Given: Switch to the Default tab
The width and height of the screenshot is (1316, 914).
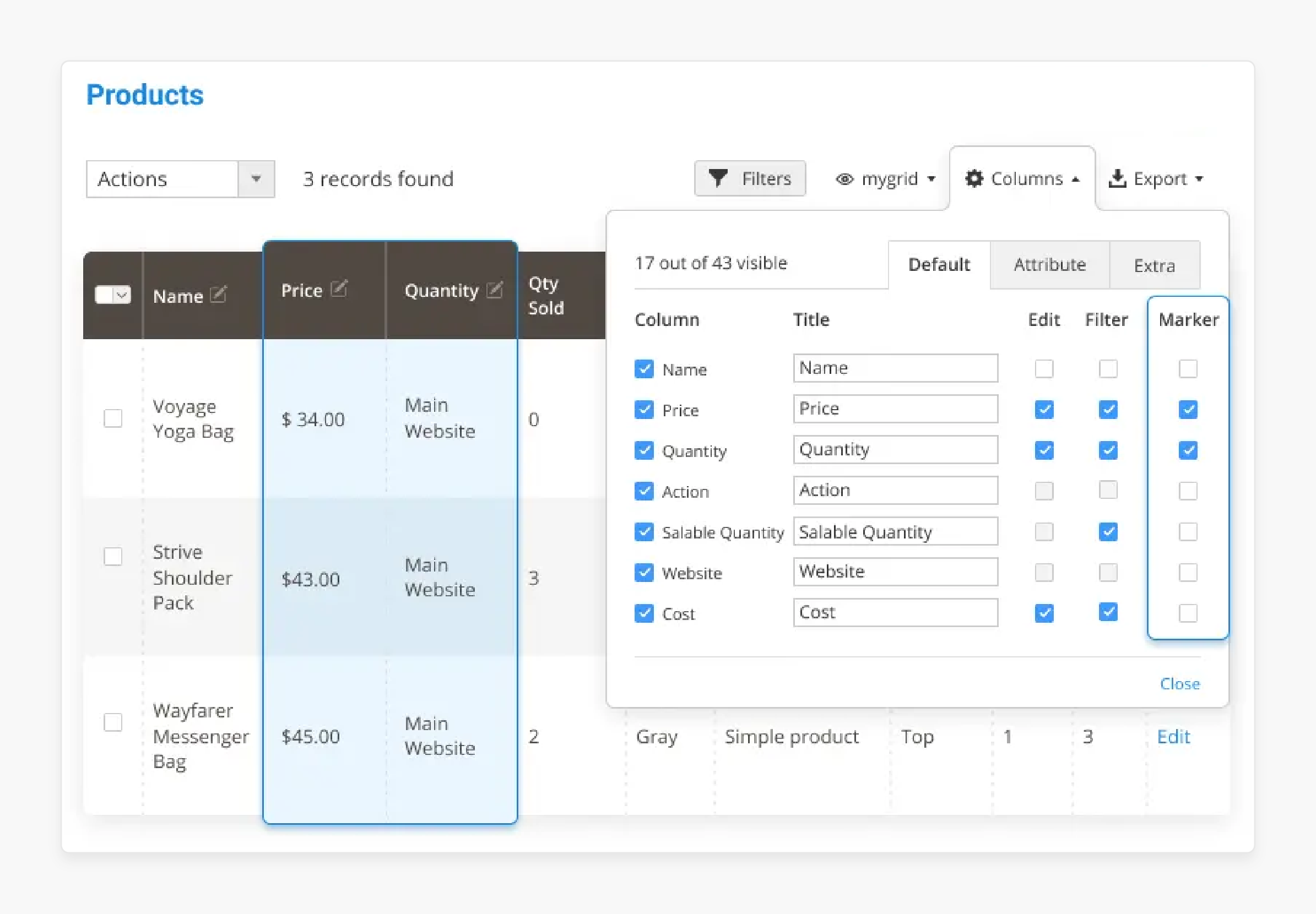Looking at the screenshot, I should [939, 265].
